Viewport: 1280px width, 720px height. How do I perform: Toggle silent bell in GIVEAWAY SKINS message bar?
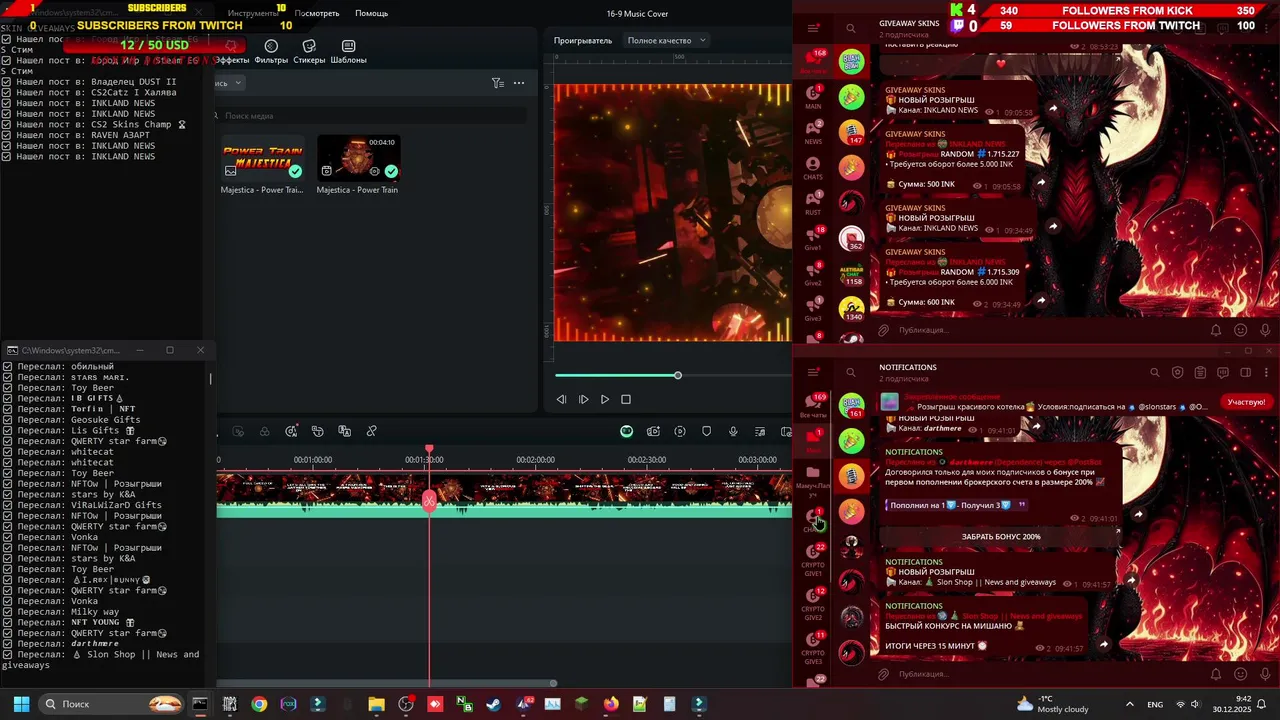(1216, 330)
